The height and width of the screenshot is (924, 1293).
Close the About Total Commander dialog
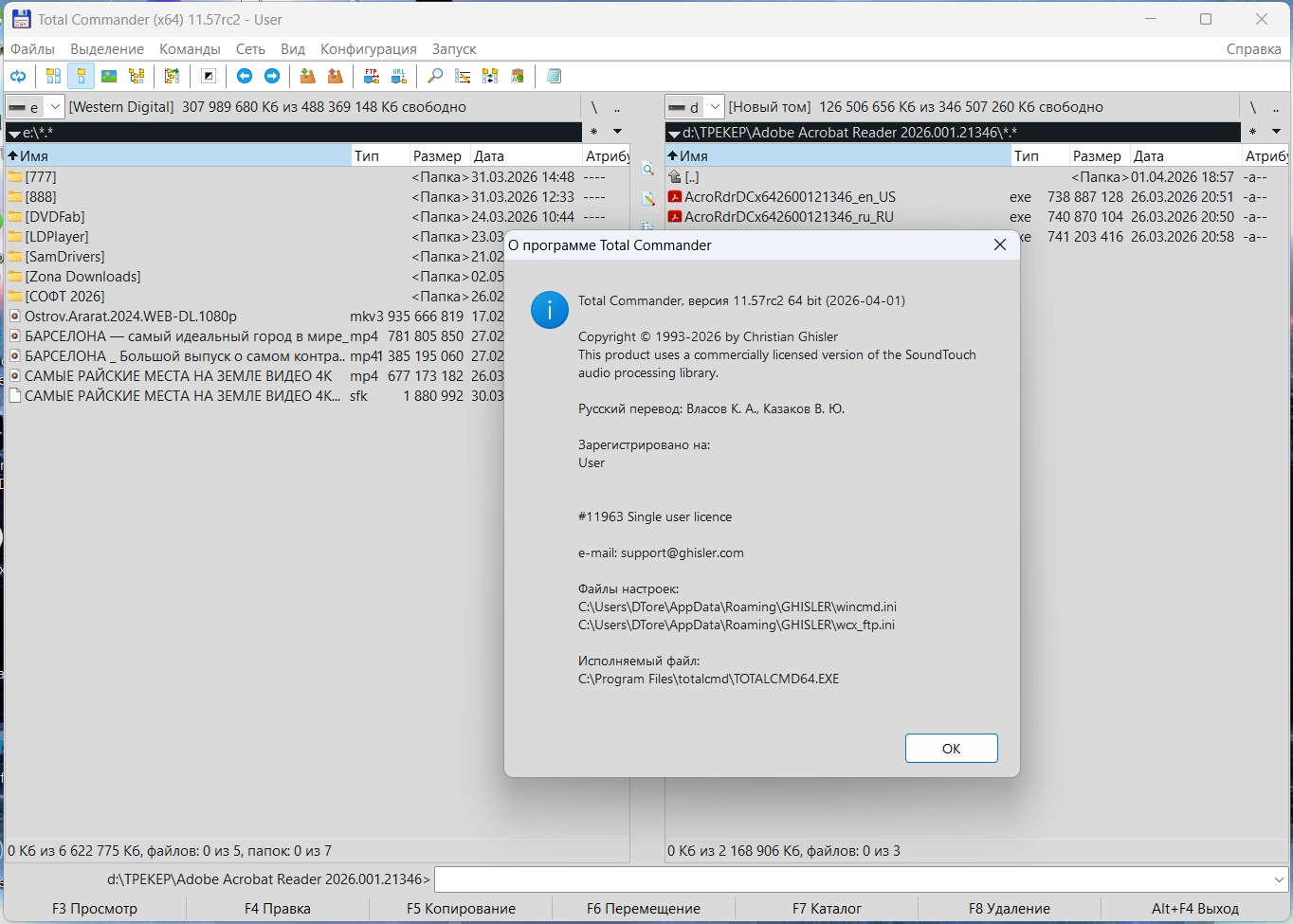999,245
